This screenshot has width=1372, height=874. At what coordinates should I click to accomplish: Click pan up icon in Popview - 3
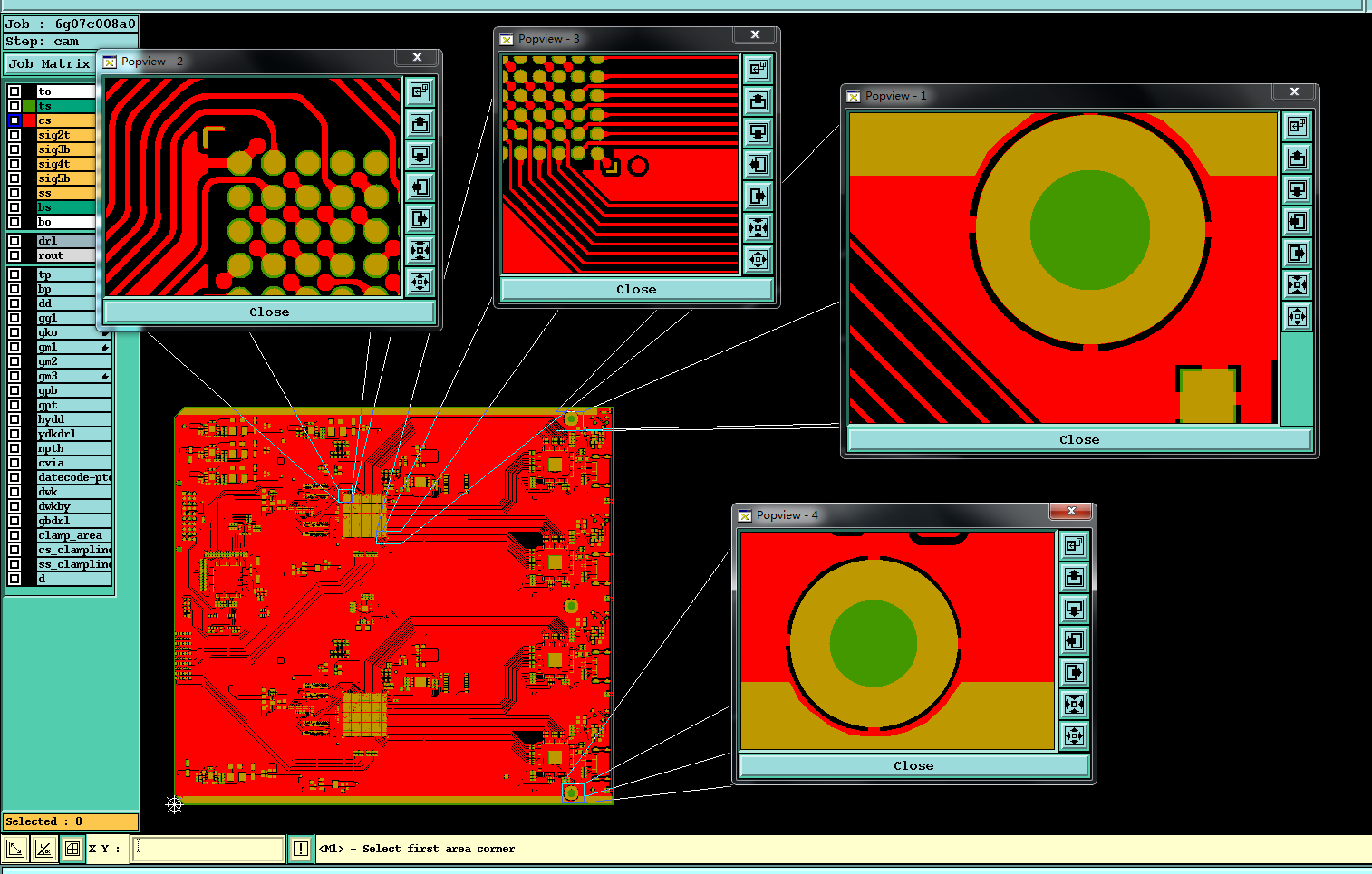(x=758, y=101)
